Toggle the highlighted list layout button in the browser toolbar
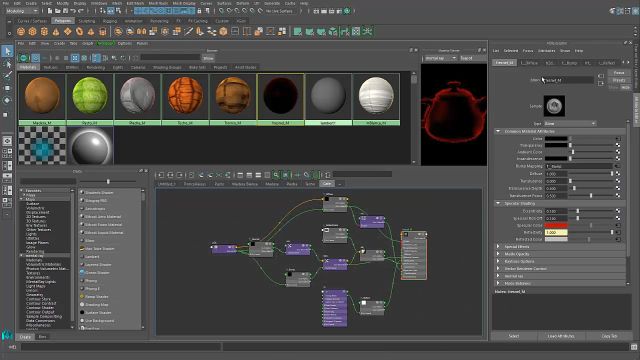 click(x=96, y=58)
